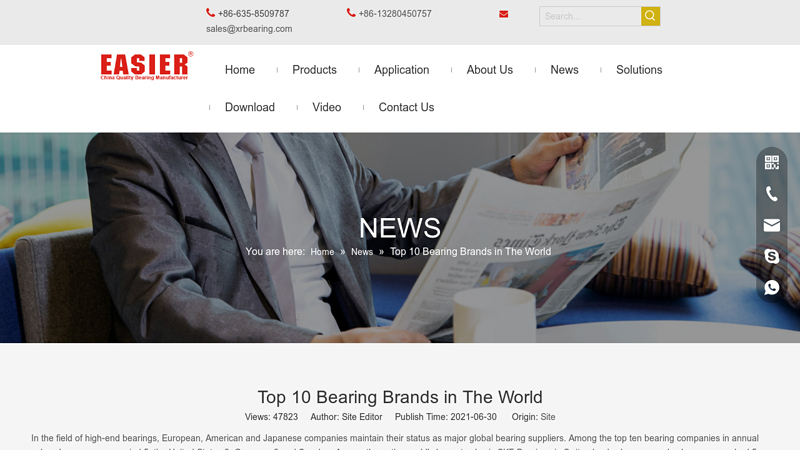
Task: Click the red phone icon beside +86-13280450757
Action: [x=351, y=13]
